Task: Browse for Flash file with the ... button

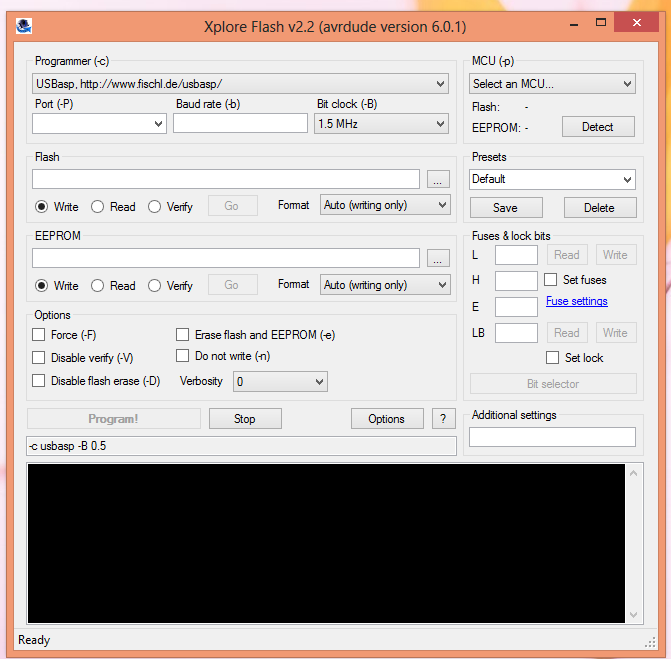Action: 438,179
